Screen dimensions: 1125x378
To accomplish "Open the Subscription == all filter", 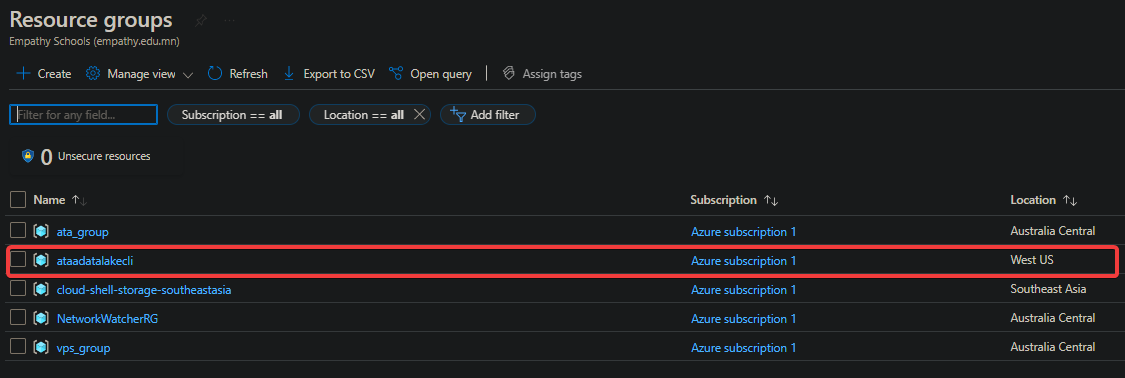I will click(x=232, y=115).
